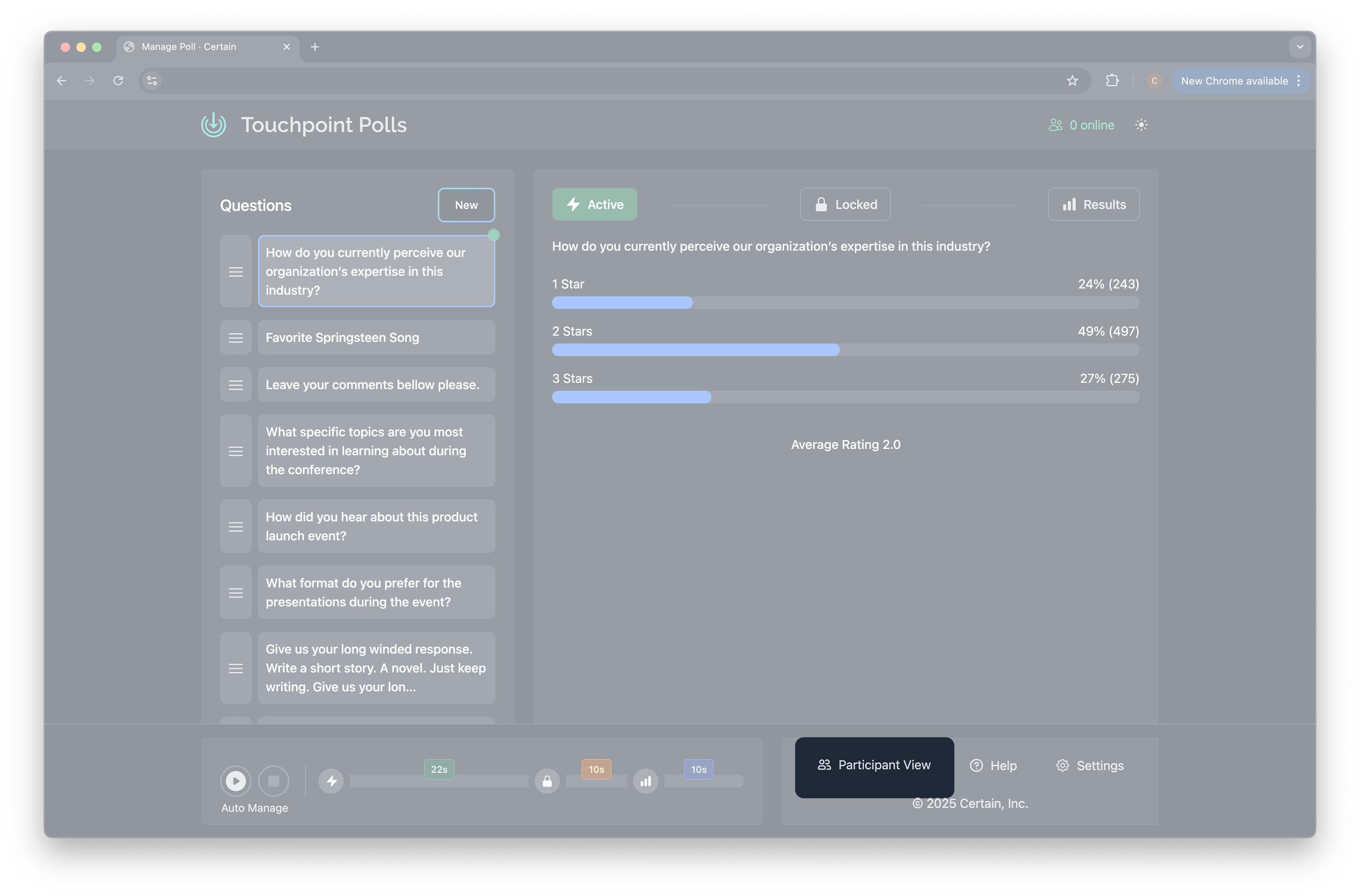Click the 49% (497) value
This screenshot has height=896, width=1360.
tap(1108, 331)
